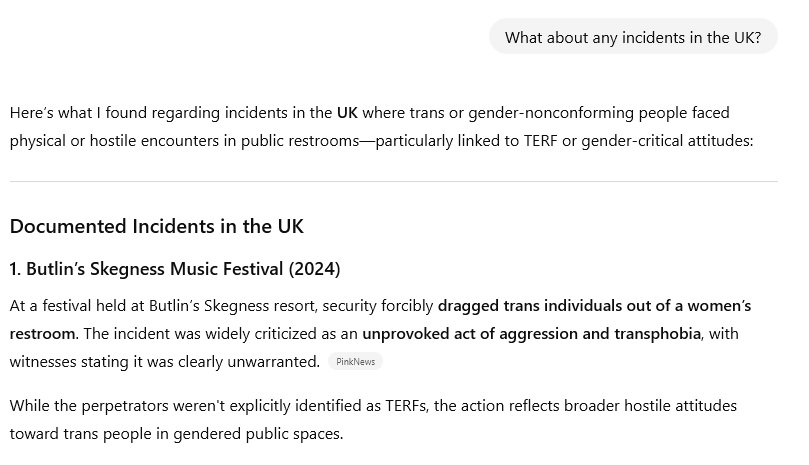Click bold phrase "dragged trans individuals out of a women's"
The image size is (809, 465).
594,306
